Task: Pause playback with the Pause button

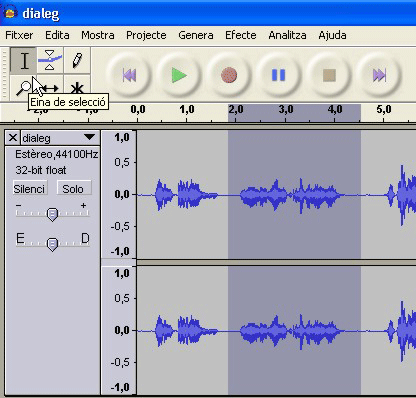Action: [279, 75]
